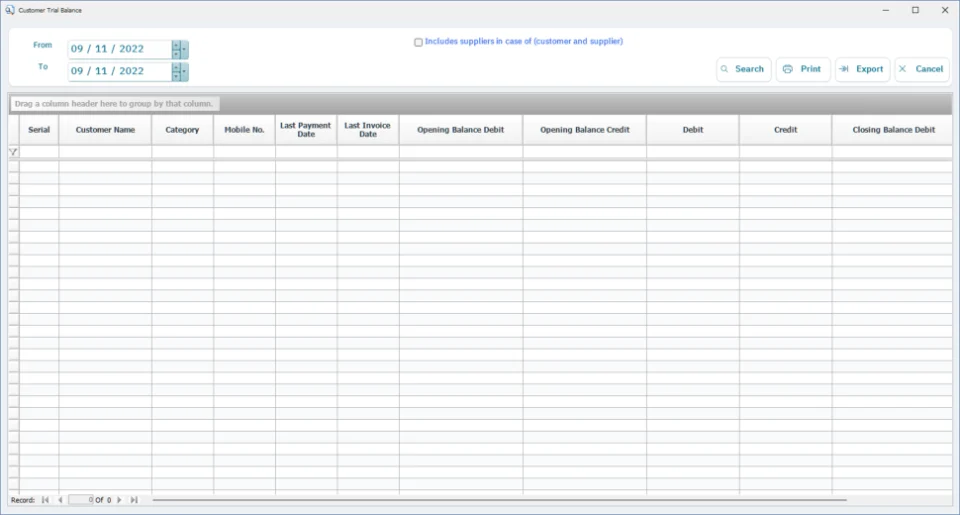960x515 pixels.
Task: Click the Mobile No. filter row cell
Action: pos(244,152)
